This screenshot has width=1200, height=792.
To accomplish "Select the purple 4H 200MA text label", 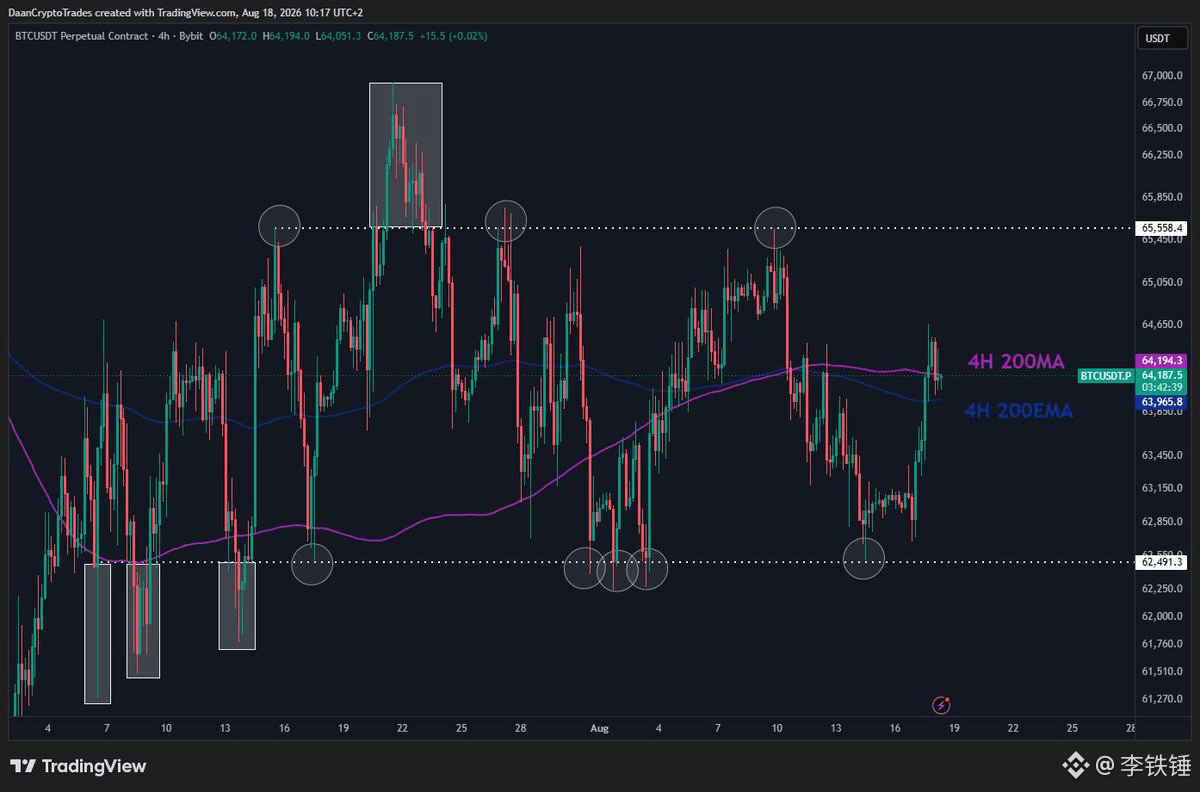I will pyautogui.click(x=1016, y=361).
